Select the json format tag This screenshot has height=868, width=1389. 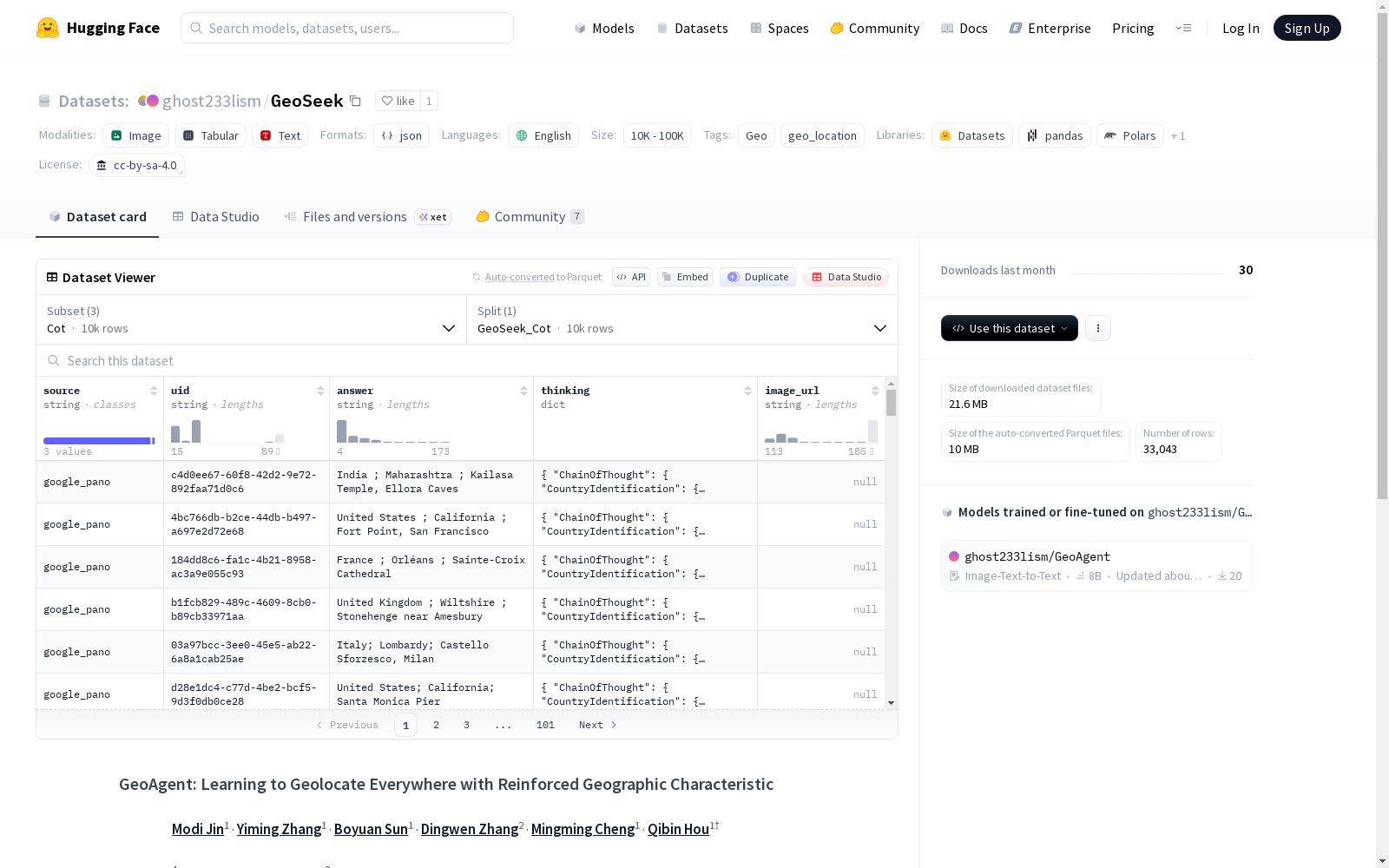point(401,135)
